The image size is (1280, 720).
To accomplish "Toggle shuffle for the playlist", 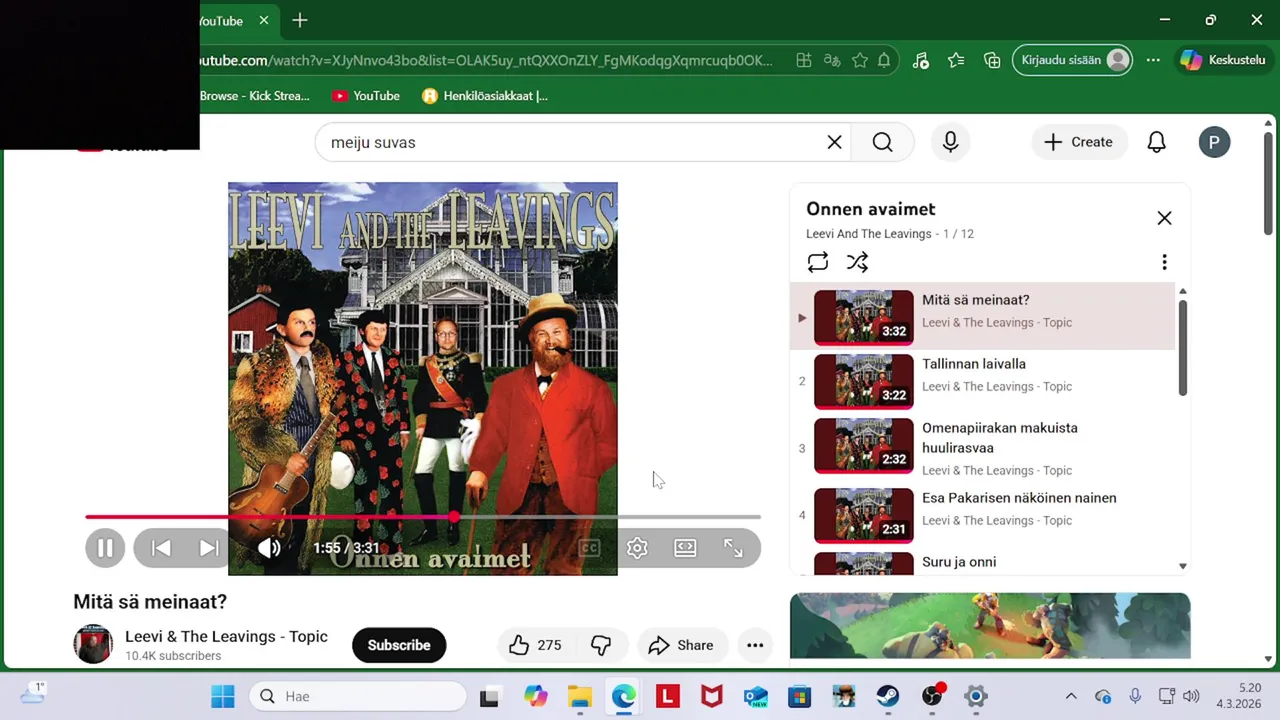I will (x=857, y=262).
